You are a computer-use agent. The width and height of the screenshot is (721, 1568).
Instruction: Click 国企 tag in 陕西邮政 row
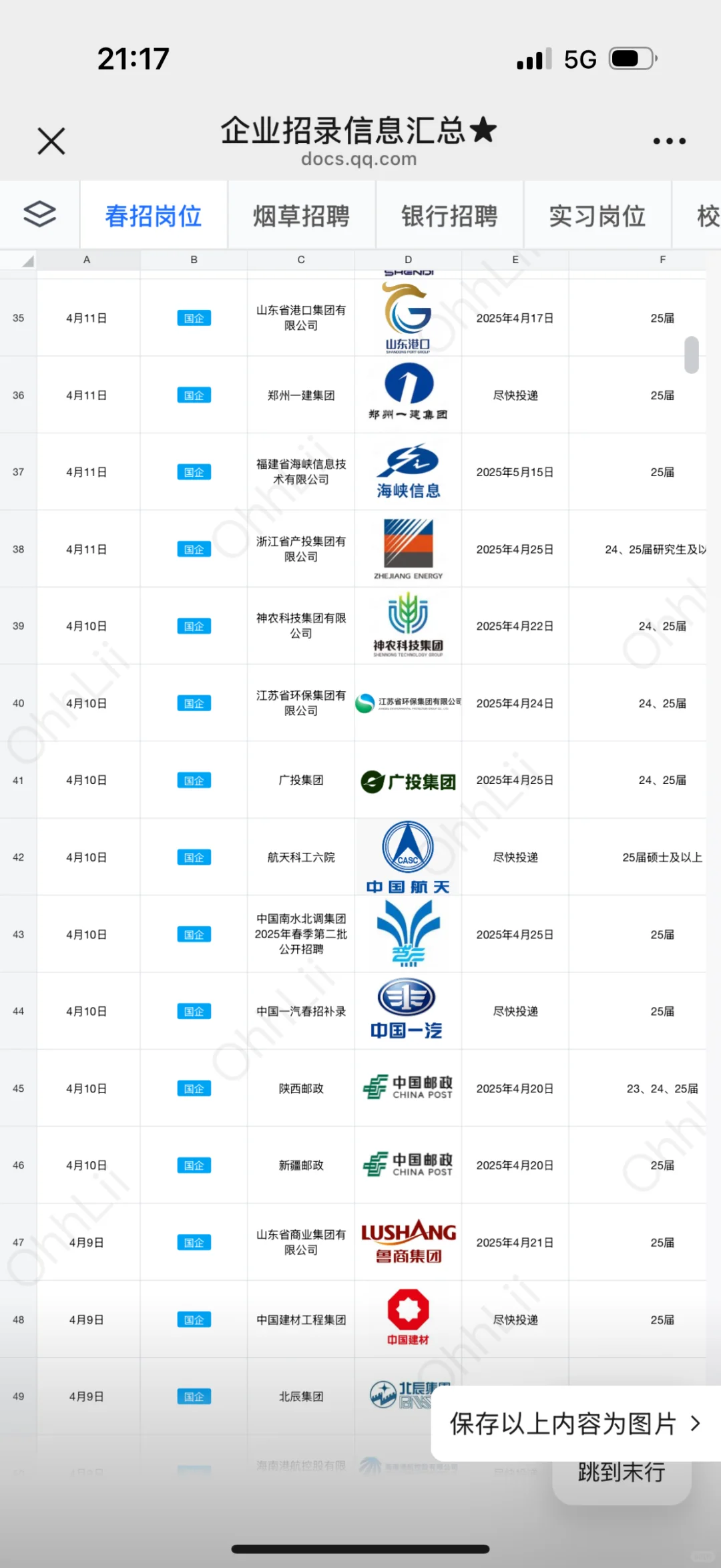point(194,1089)
